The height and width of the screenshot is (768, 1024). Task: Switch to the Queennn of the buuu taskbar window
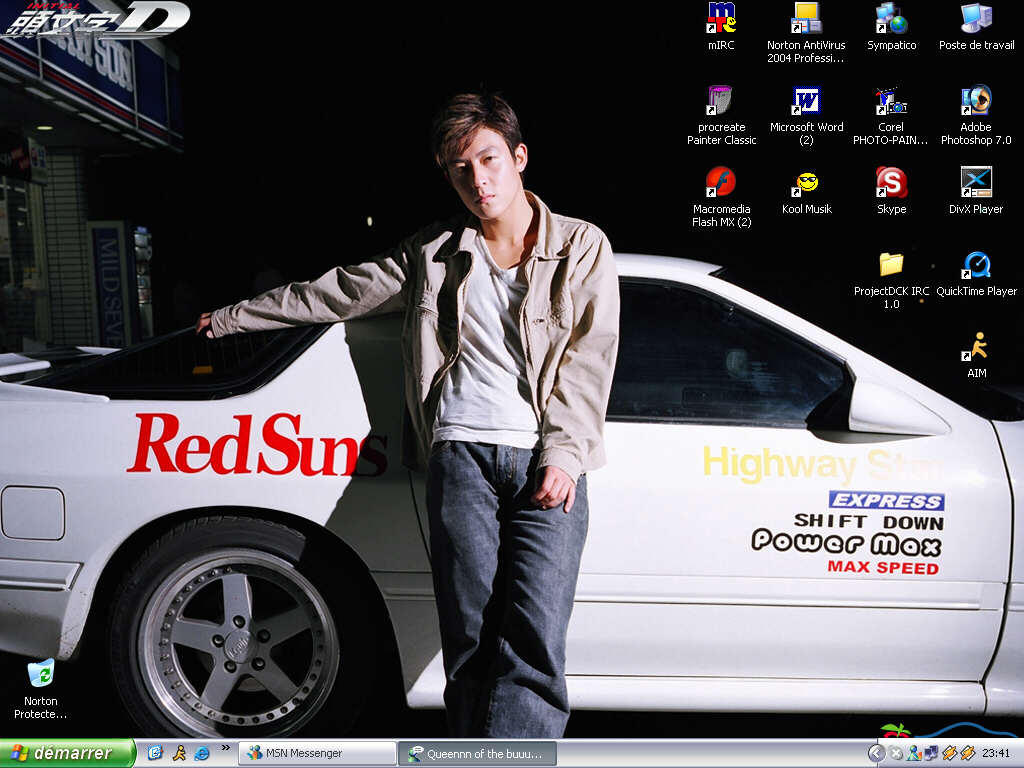coord(477,753)
